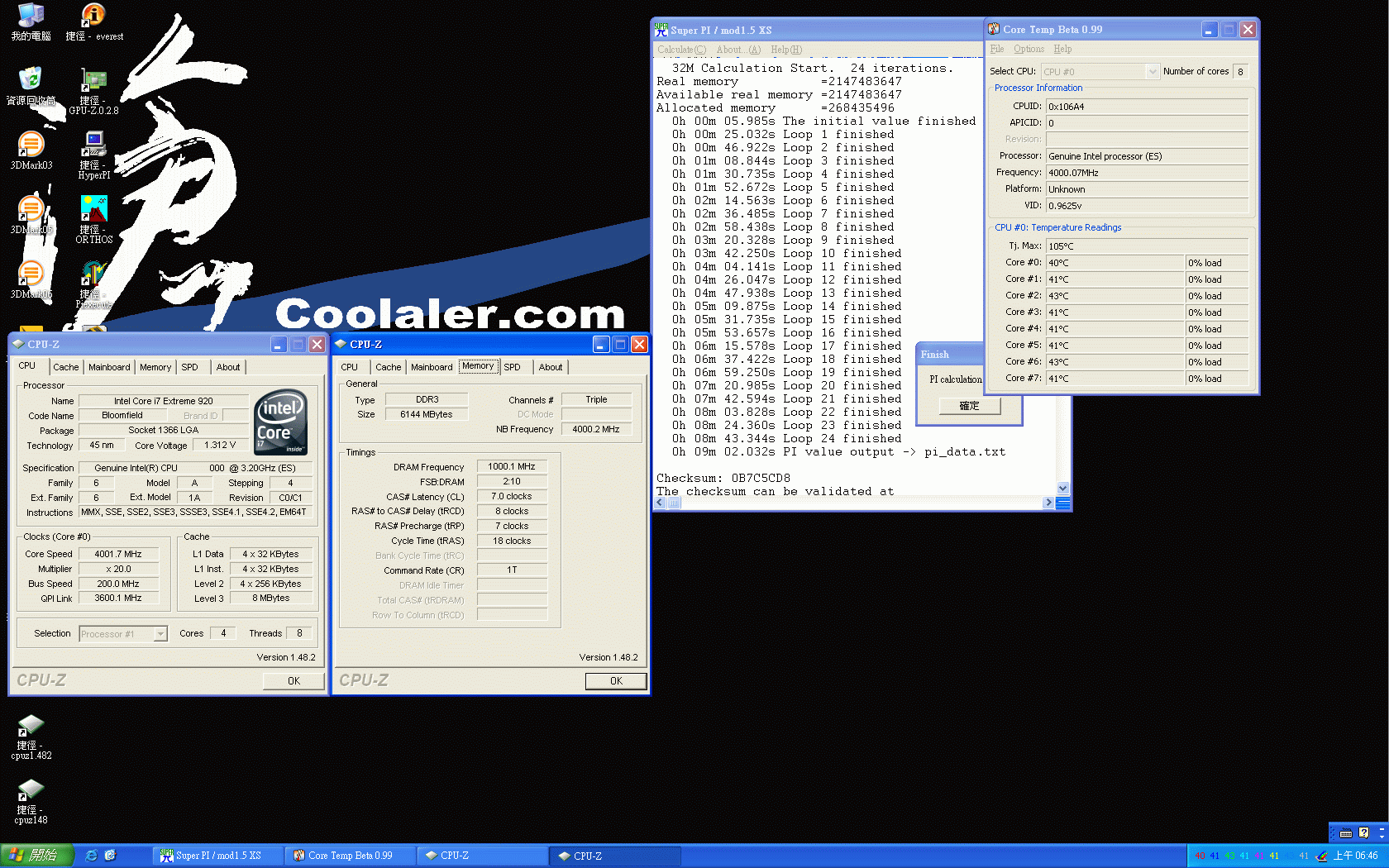
Task: Open the Help menu in Core Temp
Action: [x=1062, y=49]
